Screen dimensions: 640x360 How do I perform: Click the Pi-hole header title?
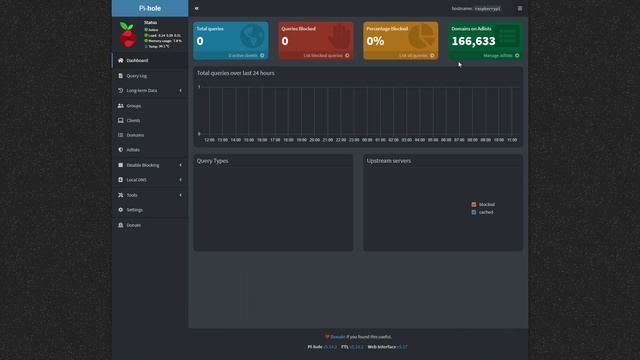pyautogui.click(x=150, y=8)
